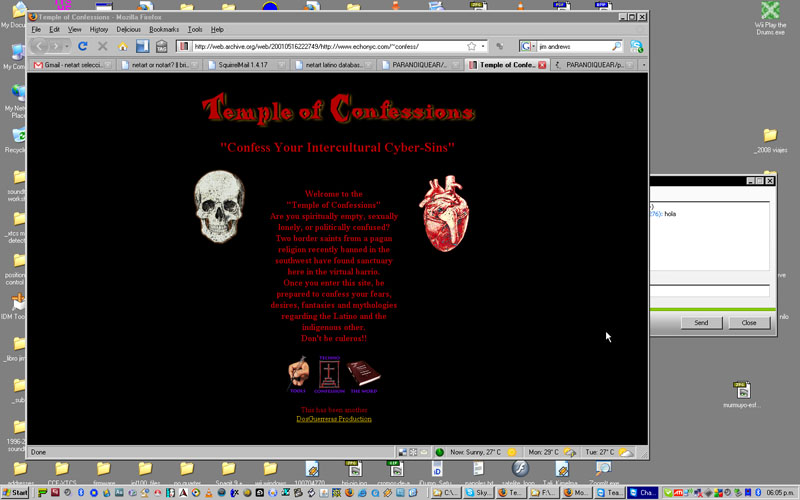This screenshot has width=800, height=500.
Task: Follow the DosGuerreras Production link
Action: [x=334, y=419]
